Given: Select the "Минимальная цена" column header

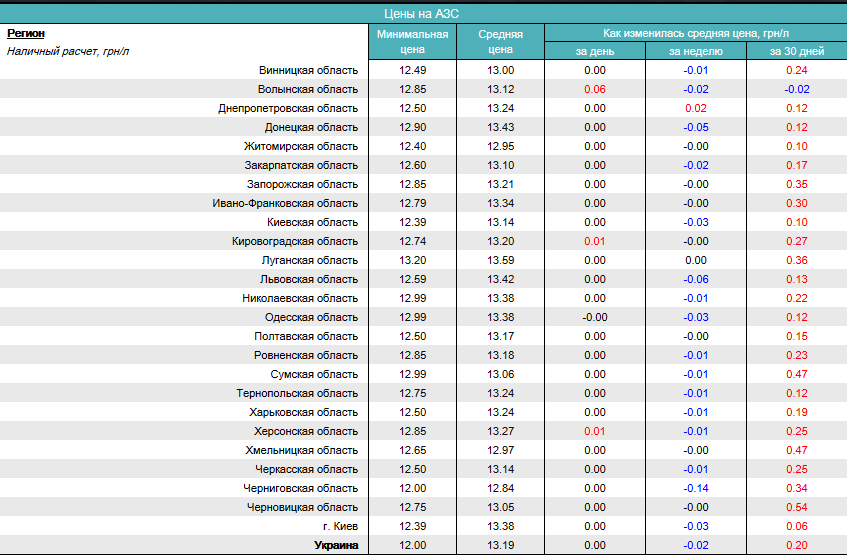Looking at the screenshot, I should point(412,41).
